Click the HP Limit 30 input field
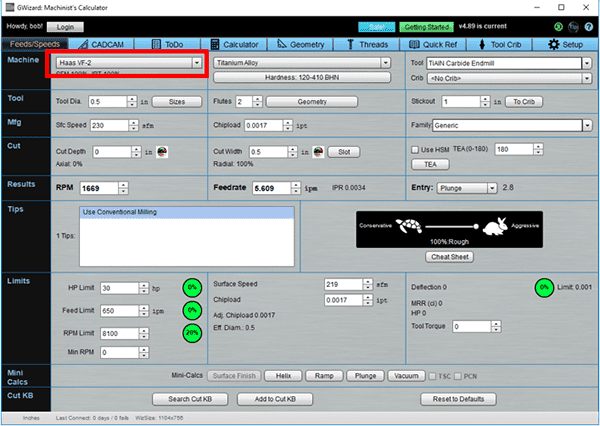The image size is (600, 426). coord(119,288)
